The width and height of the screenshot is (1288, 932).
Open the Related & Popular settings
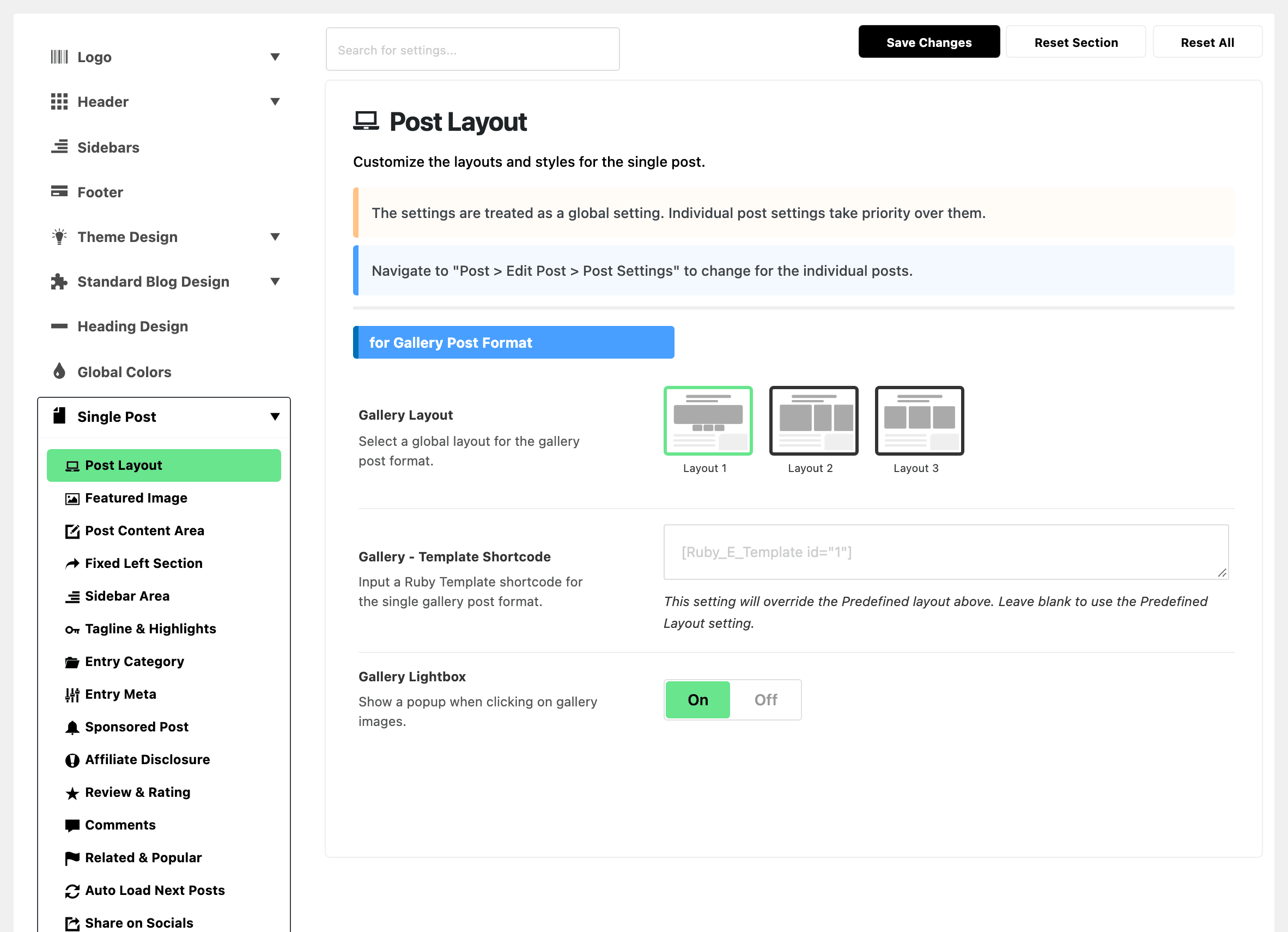pyautogui.click(x=163, y=857)
